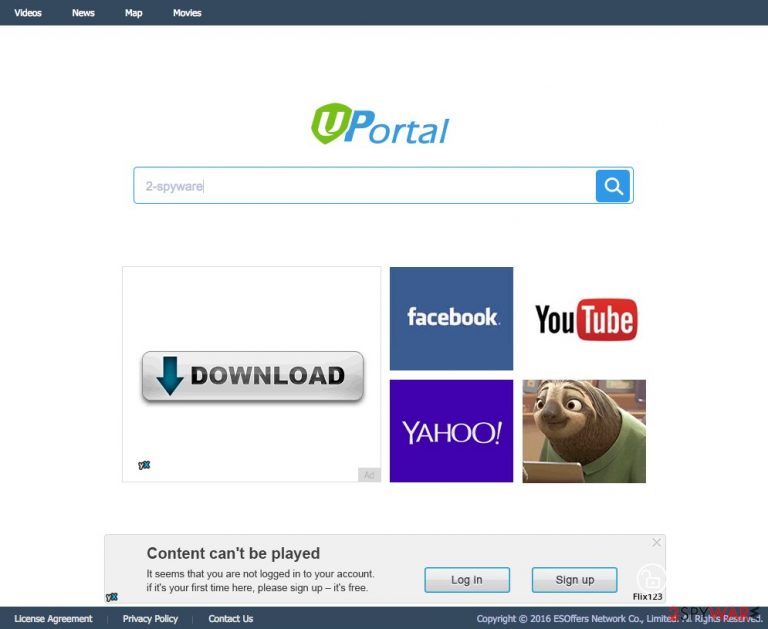The width and height of the screenshot is (768, 629).
Task: Open the Contact Us link
Action: (x=231, y=619)
